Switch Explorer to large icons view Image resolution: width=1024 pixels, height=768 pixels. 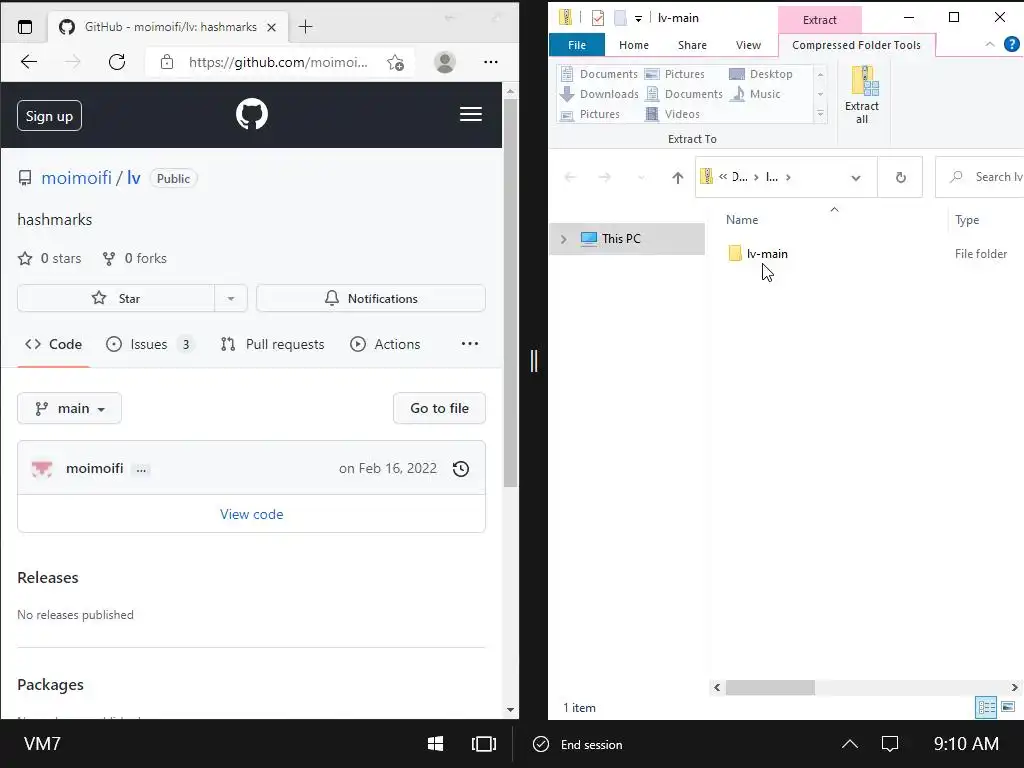1008,707
